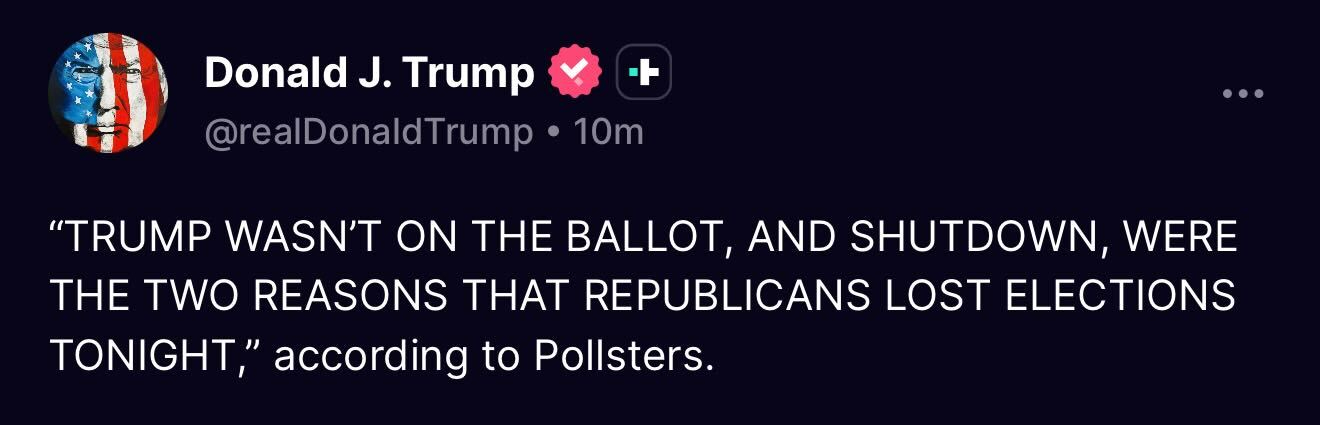Open the flag-painted profile avatar
This screenshot has width=1320, height=425.
click(108, 93)
